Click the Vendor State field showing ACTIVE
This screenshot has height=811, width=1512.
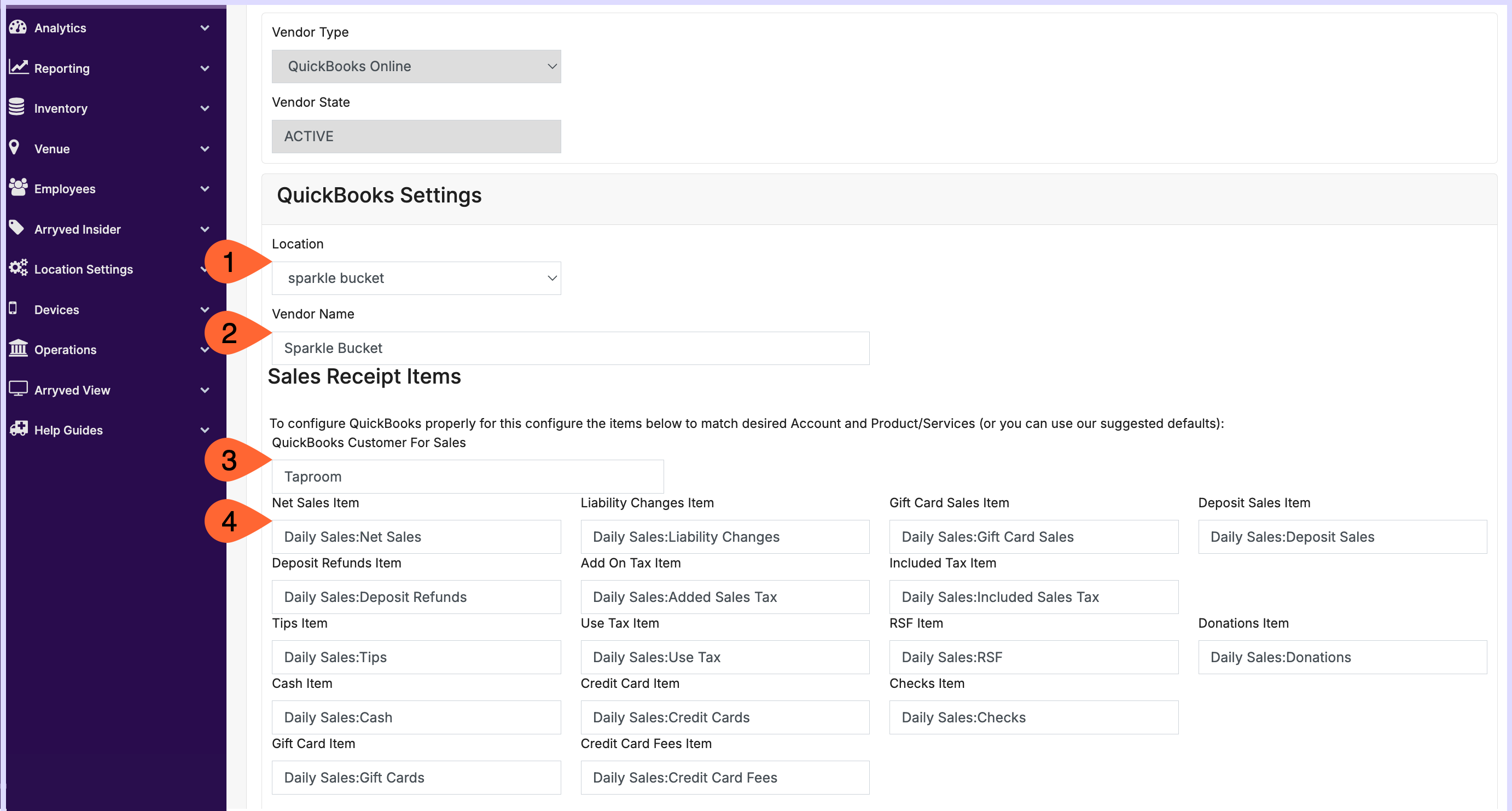416,136
